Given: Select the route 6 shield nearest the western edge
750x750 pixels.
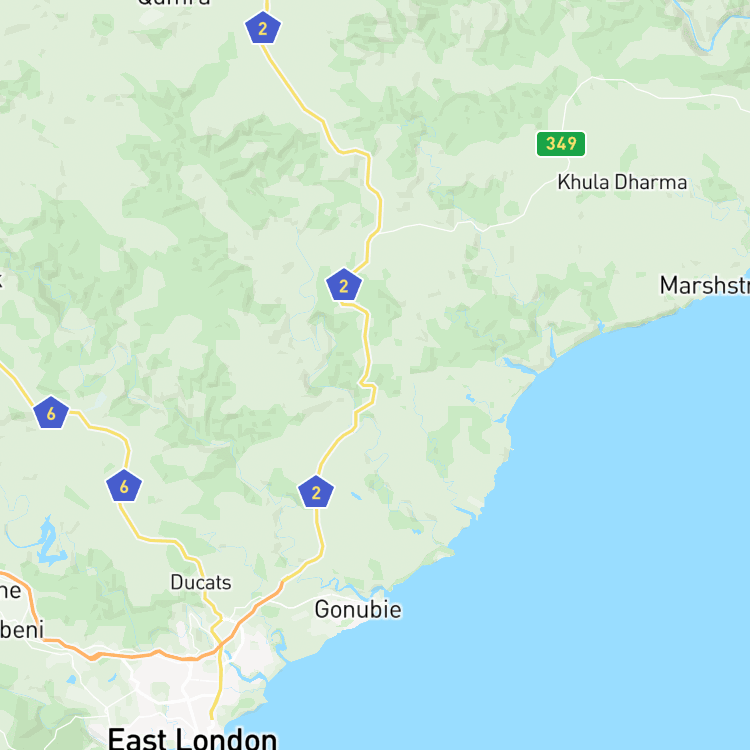Looking at the screenshot, I should [x=51, y=413].
